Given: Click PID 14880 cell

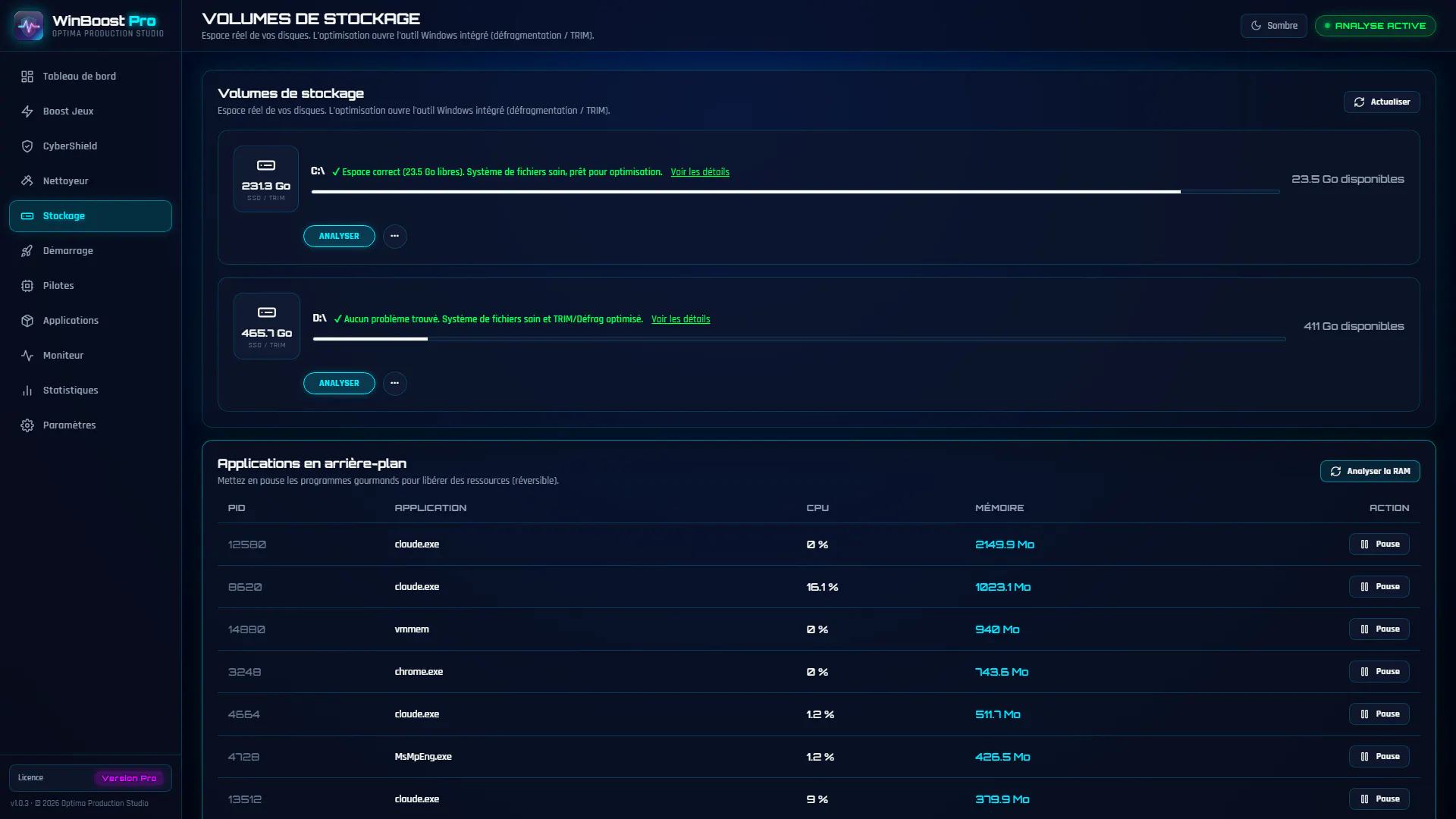Looking at the screenshot, I should tap(246, 629).
